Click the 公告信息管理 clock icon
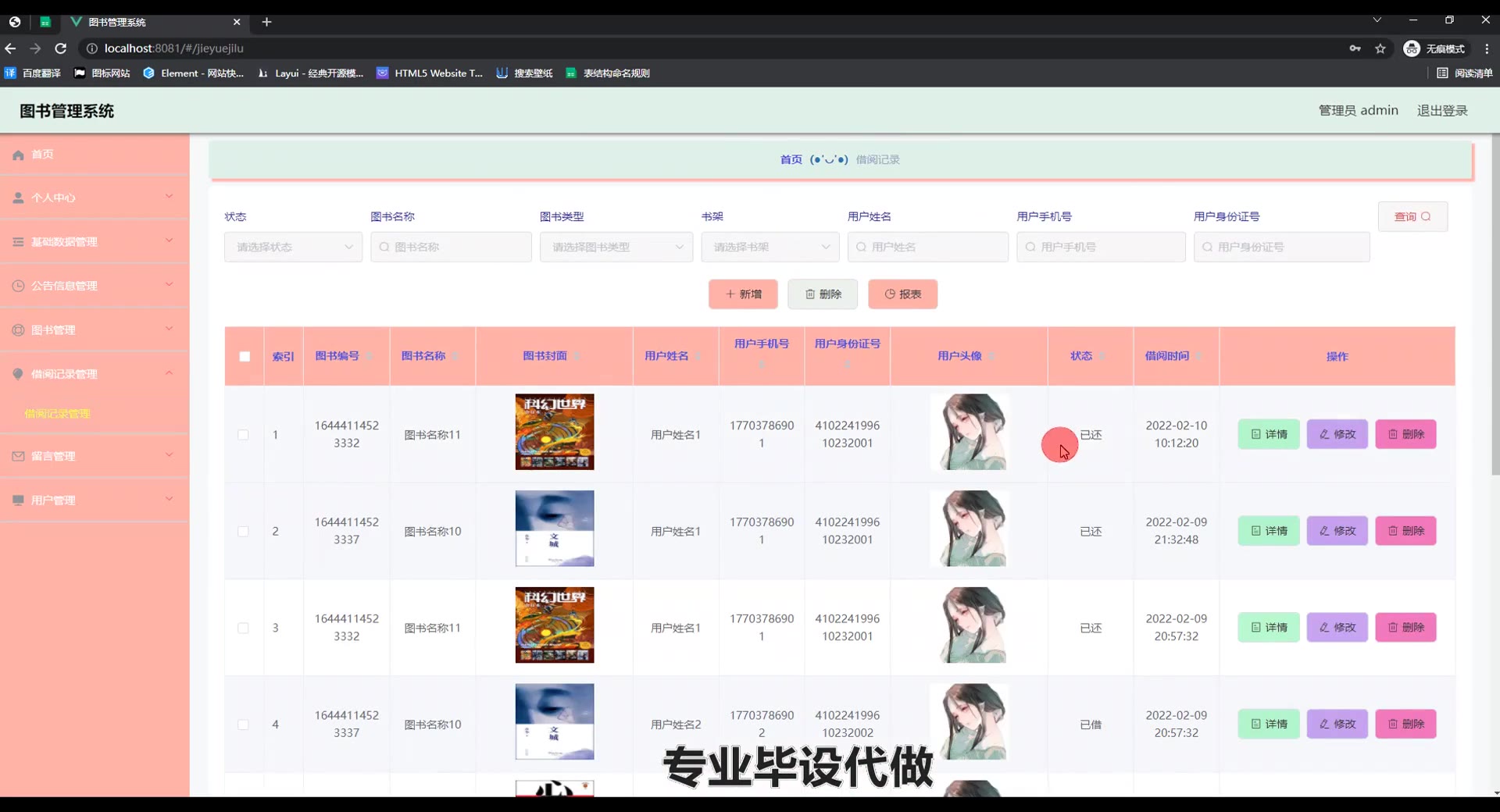 pos(18,286)
